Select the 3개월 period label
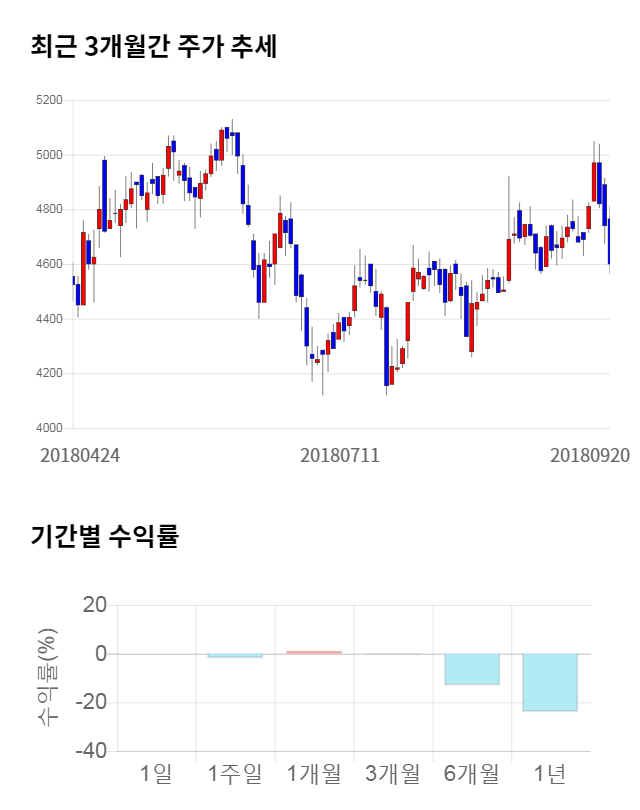Screen dimensions: 640x810 392,773
